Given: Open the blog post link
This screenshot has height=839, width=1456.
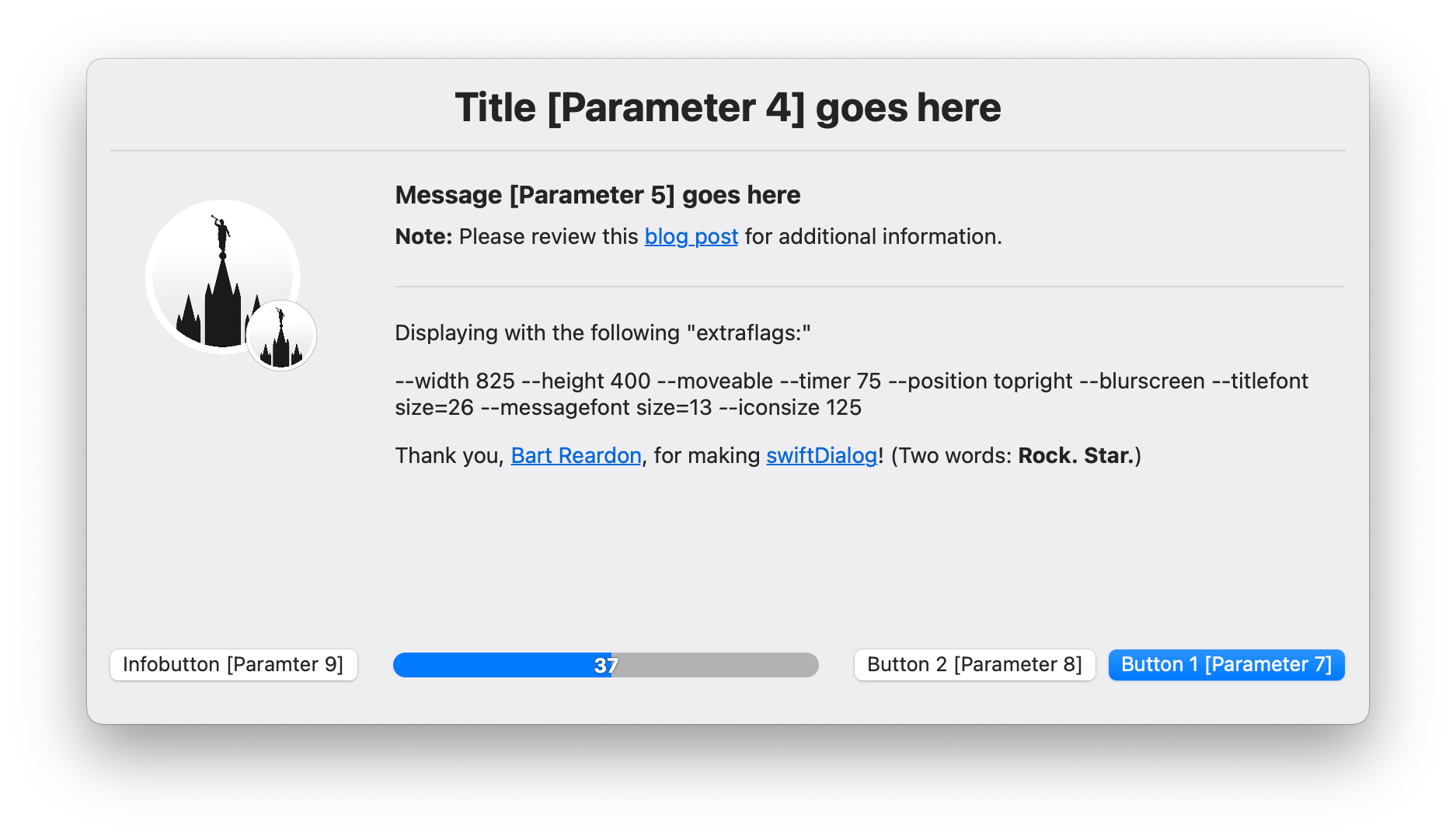Looking at the screenshot, I should pos(691,236).
